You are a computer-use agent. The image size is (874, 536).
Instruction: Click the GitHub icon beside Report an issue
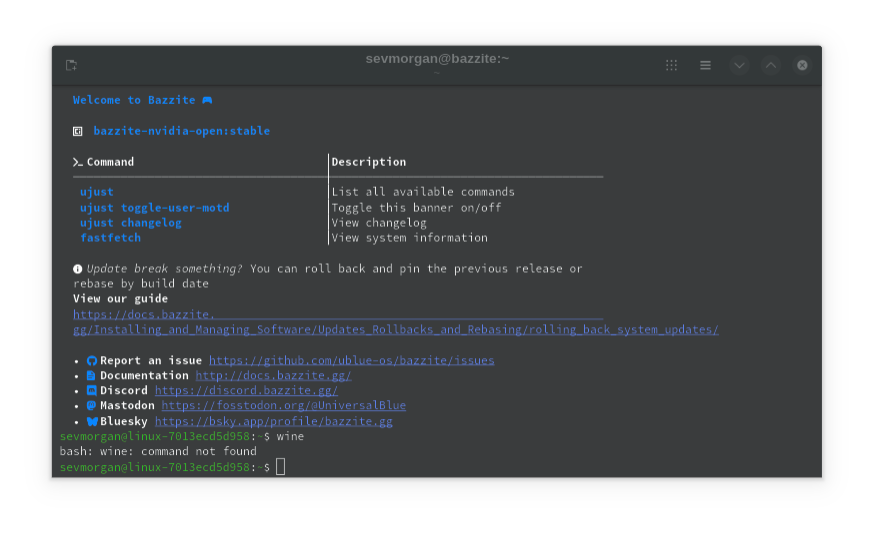[92, 360]
